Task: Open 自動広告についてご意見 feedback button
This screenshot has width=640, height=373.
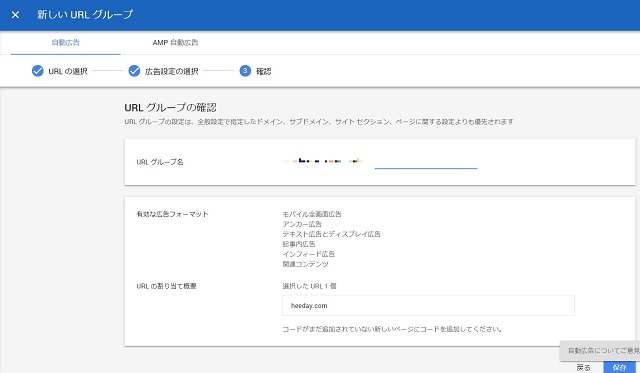Action: click(600, 351)
